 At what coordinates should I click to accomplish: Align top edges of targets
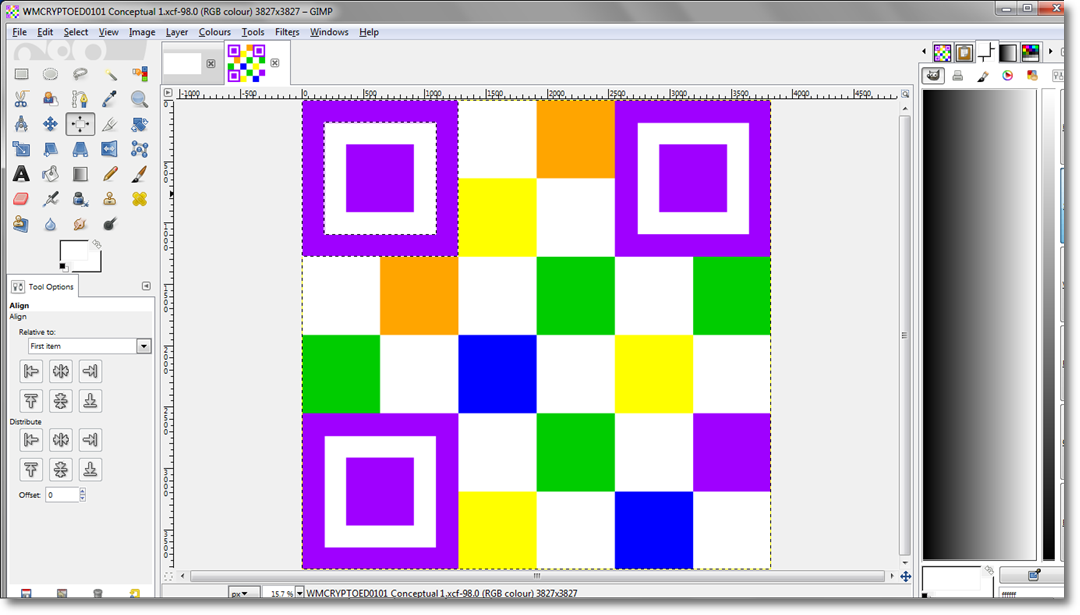31,401
